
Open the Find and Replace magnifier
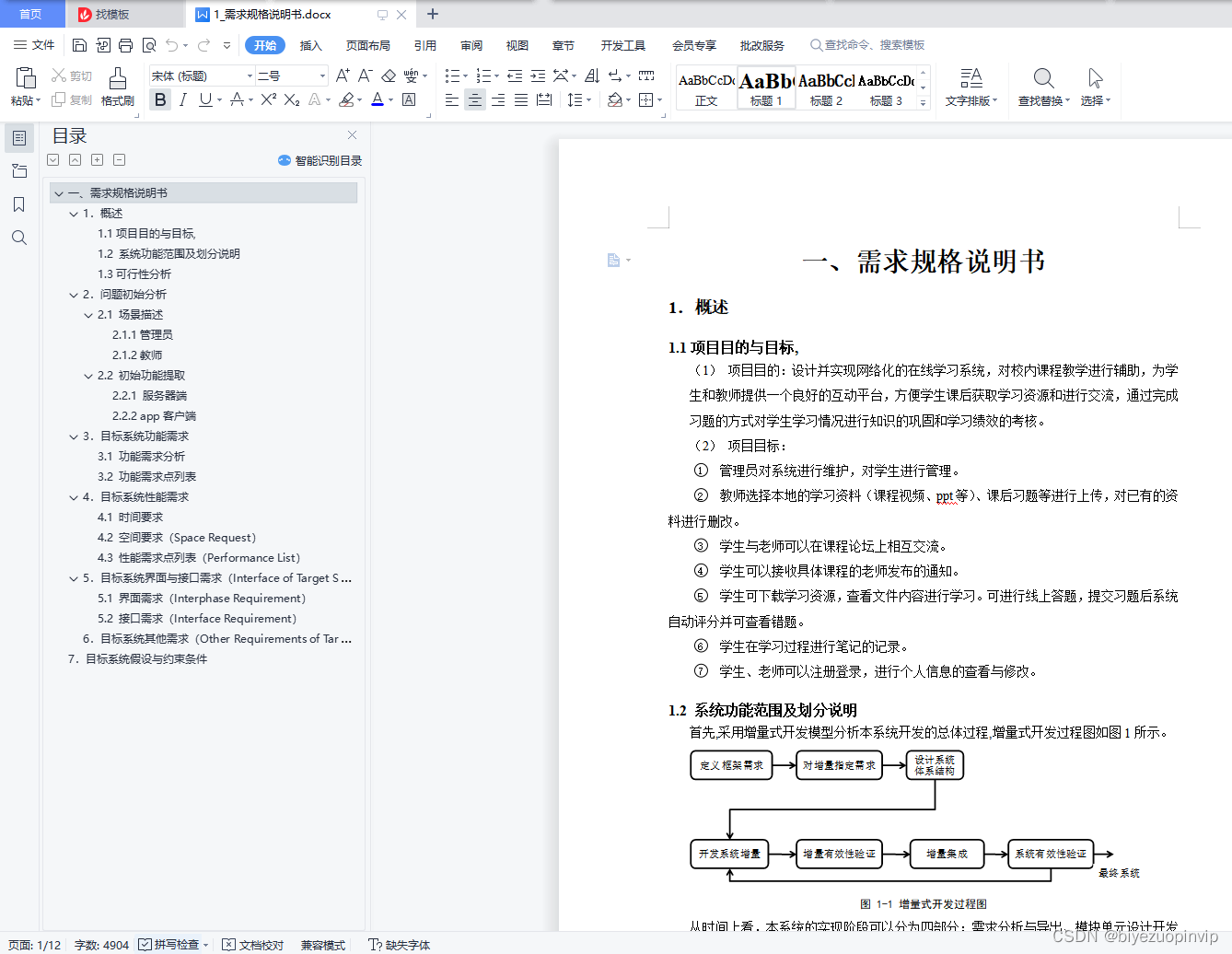point(1043,78)
